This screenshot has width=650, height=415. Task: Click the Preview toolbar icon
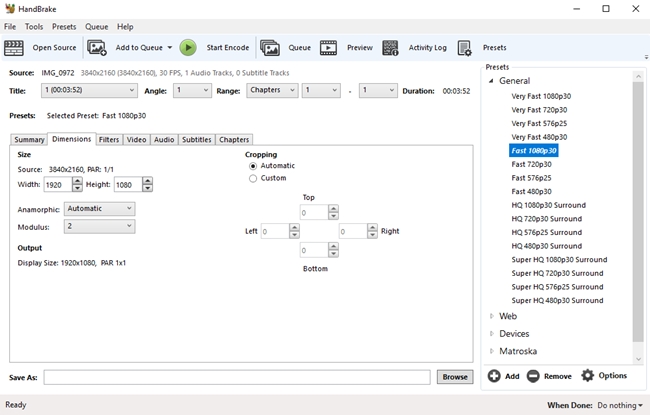point(329,47)
